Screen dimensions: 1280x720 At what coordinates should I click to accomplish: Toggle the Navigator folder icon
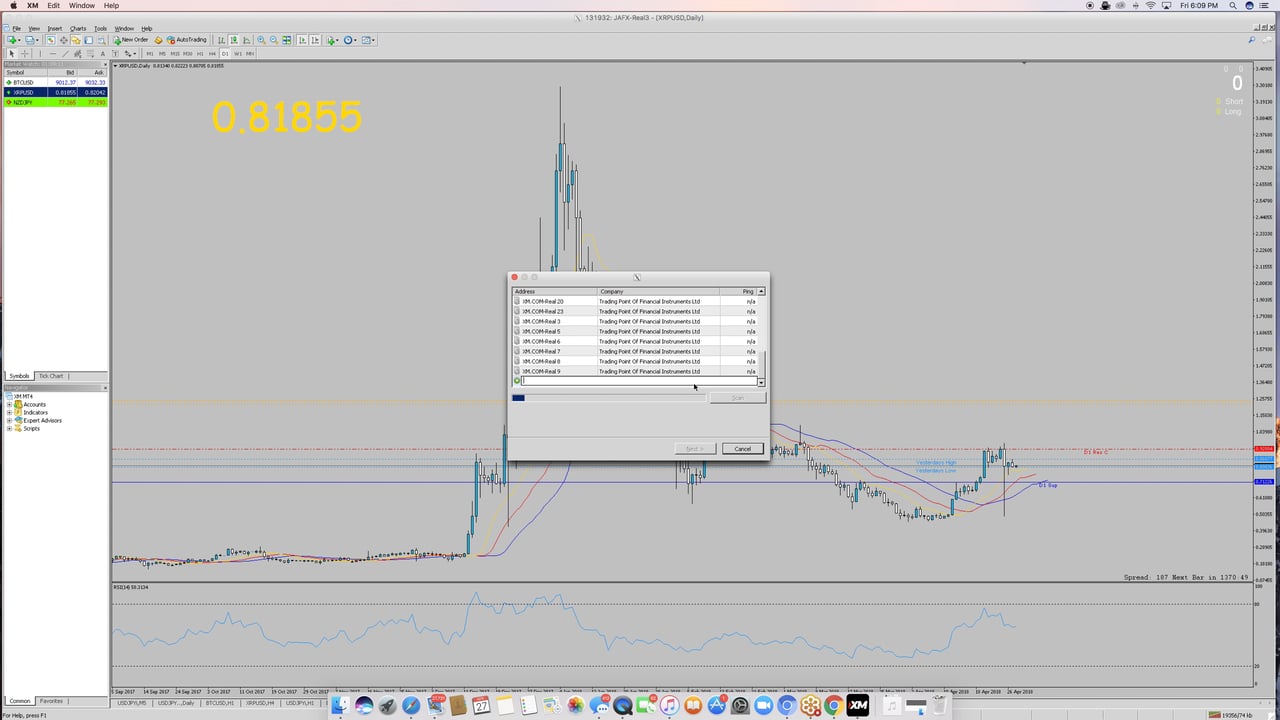point(75,40)
